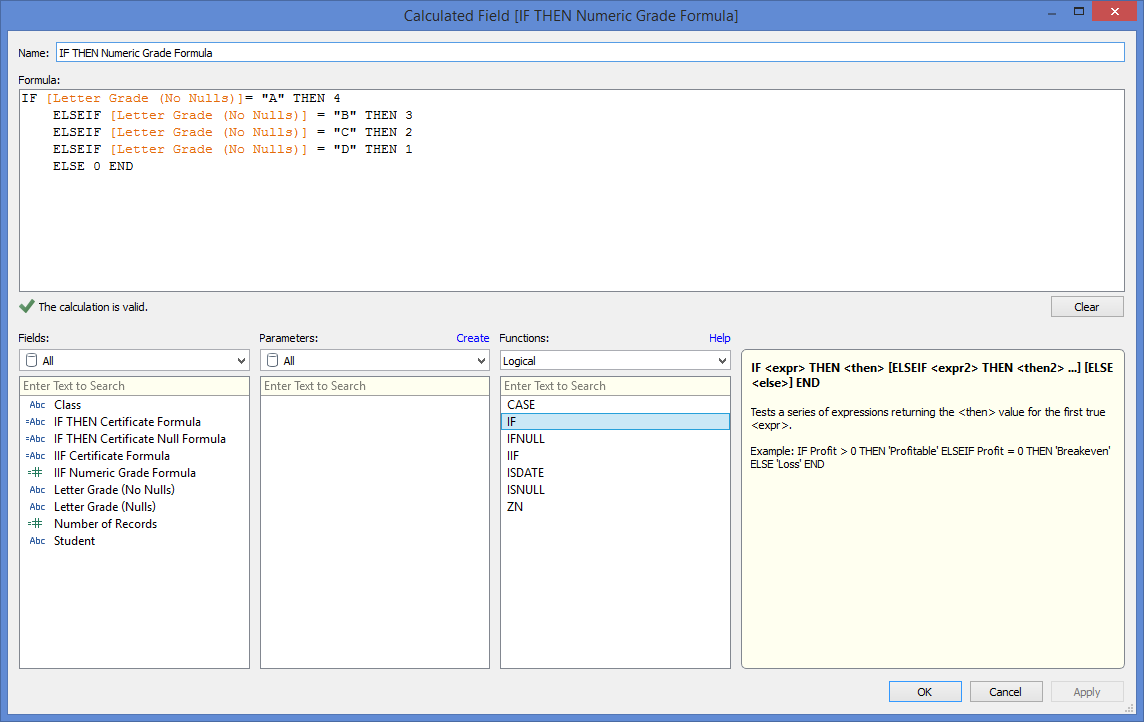Select the ISNULL function in the list
This screenshot has width=1144, height=722.
click(x=525, y=490)
